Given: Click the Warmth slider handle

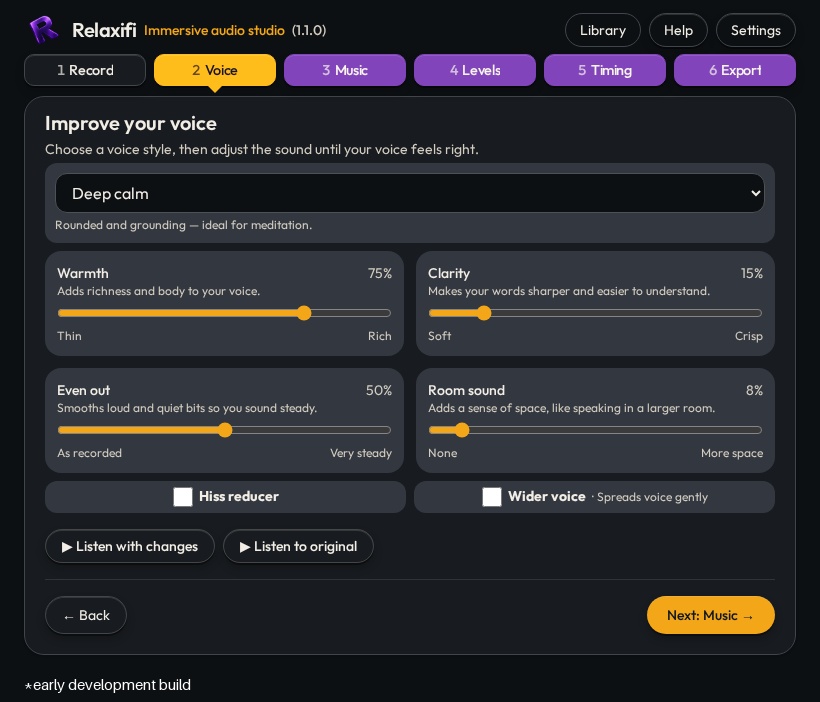Looking at the screenshot, I should [304, 313].
